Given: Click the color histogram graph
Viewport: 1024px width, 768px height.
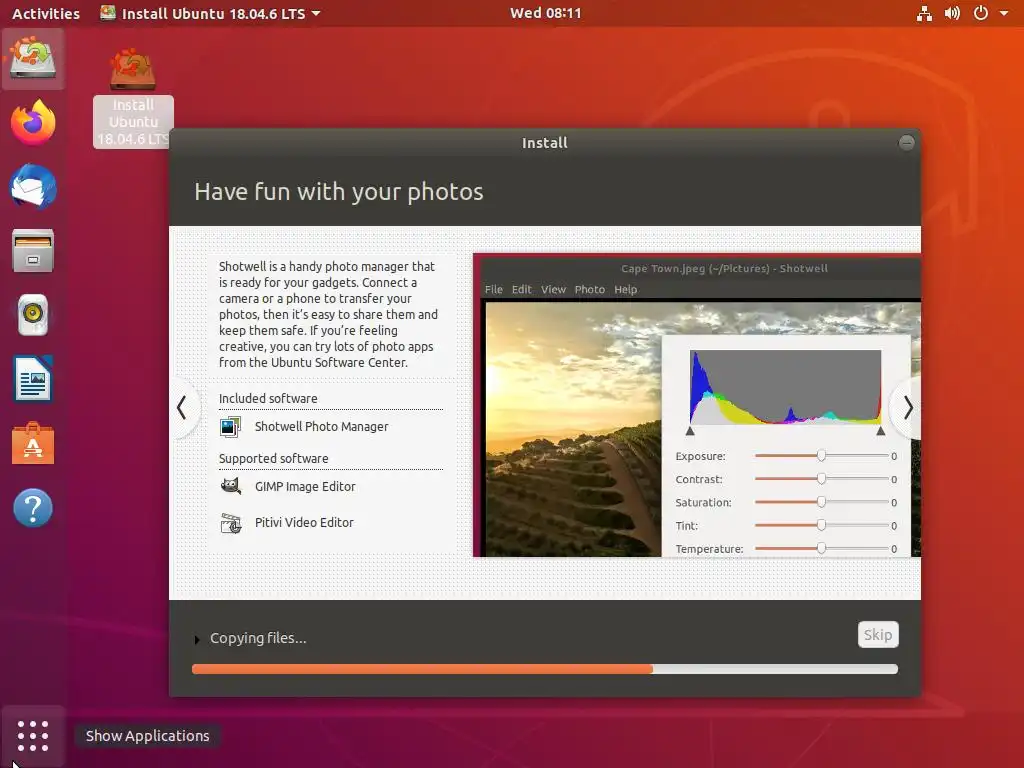Looking at the screenshot, I should point(786,387).
